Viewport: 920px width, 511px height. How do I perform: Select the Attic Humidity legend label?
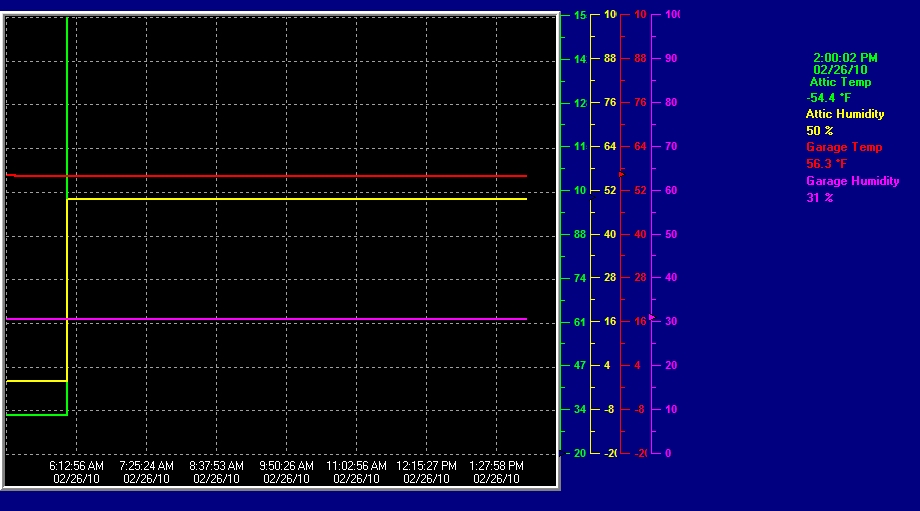point(845,114)
